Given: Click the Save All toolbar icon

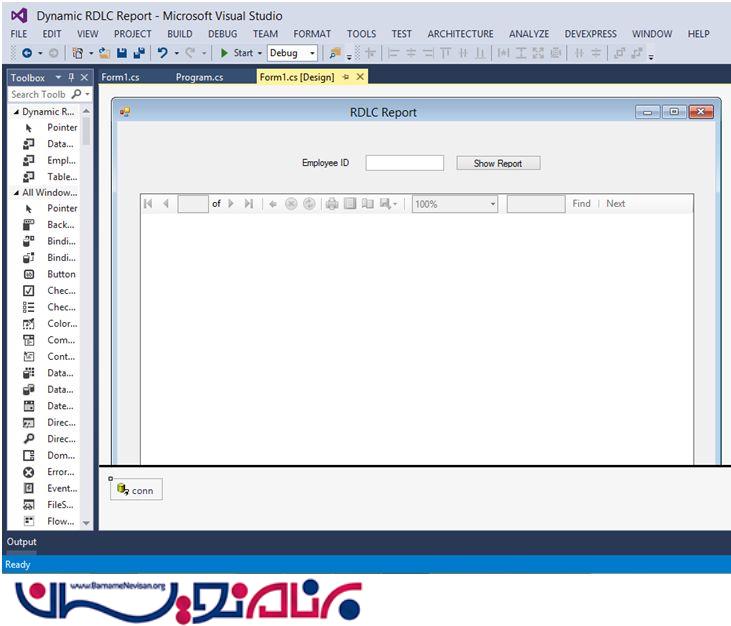Looking at the screenshot, I should [138, 53].
